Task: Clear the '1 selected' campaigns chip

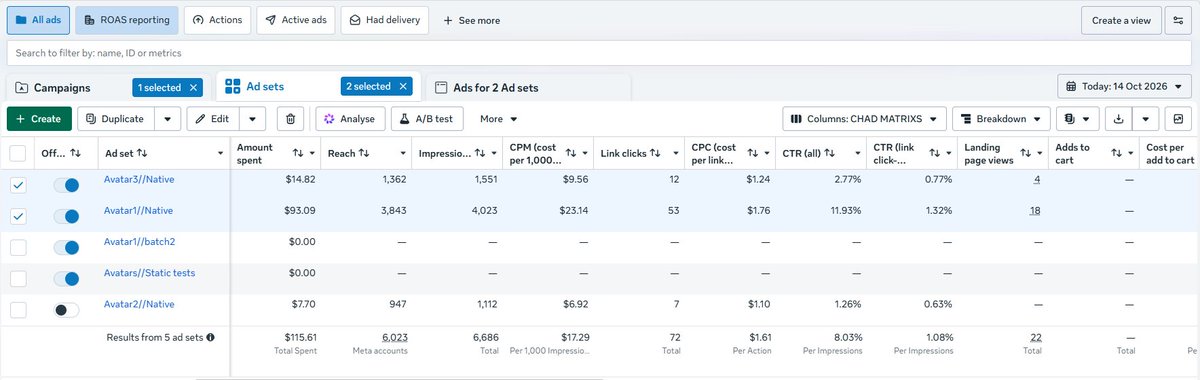Action: [x=194, y=87]
